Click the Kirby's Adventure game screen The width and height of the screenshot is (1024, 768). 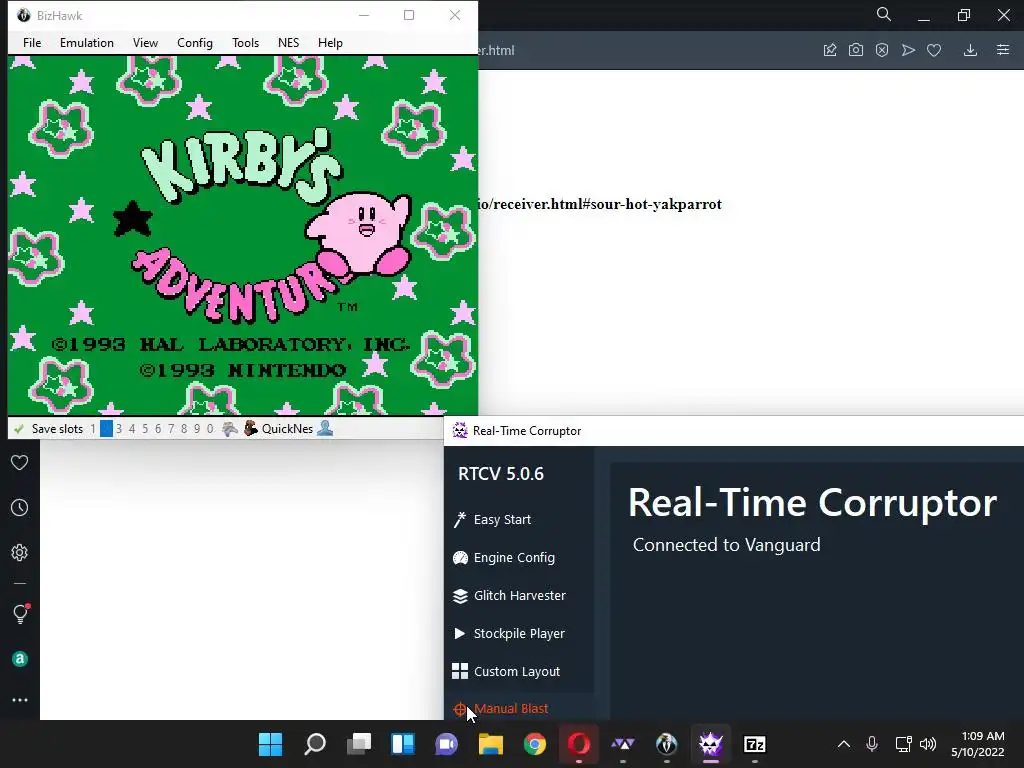pyautogui.click(x=243, y=235)
